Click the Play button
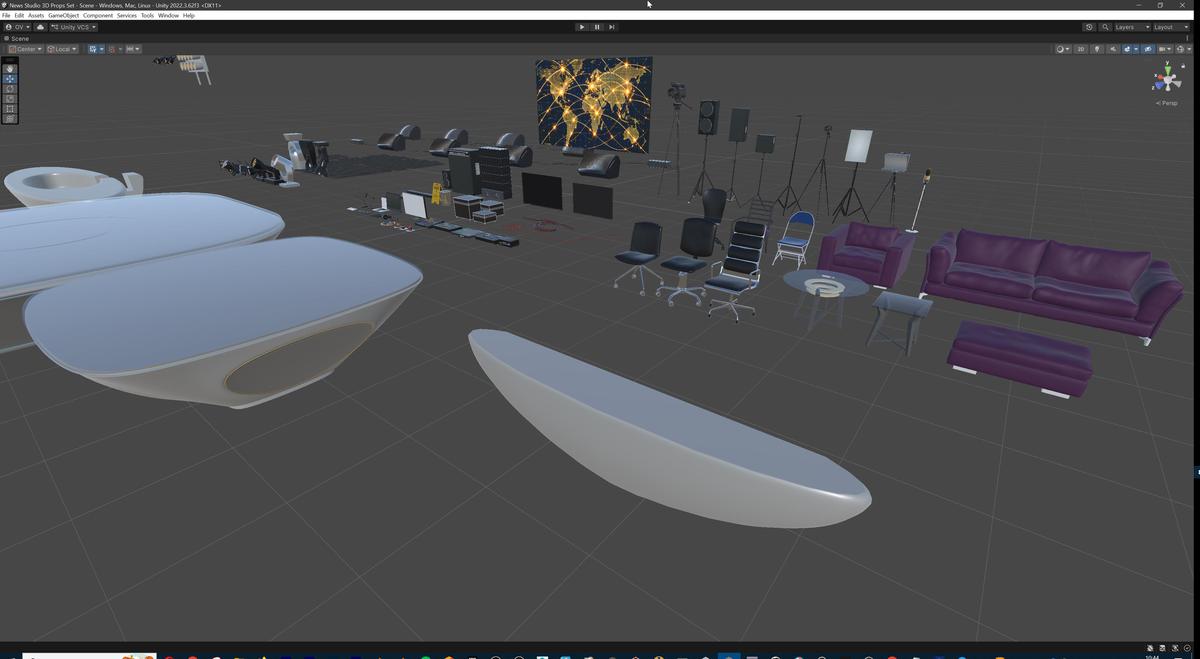The image size is (1200, 659). coord(582,27)
